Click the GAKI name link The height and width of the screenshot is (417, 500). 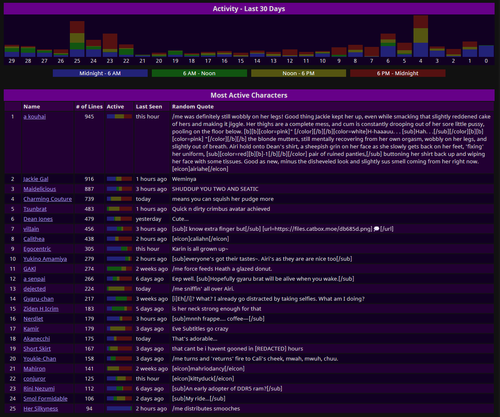click(x=30, y=269)
